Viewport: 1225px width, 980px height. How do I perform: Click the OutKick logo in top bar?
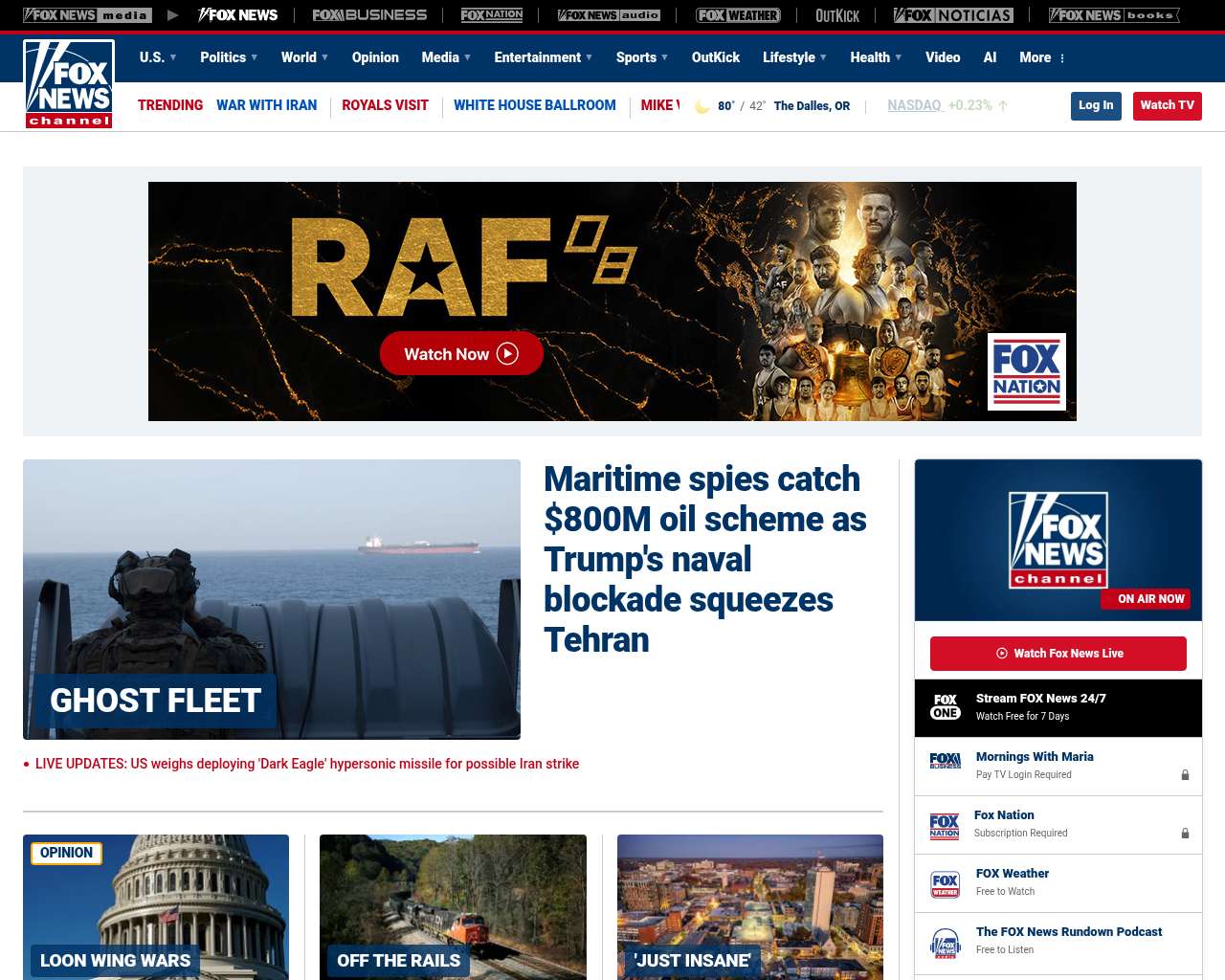(836, 15)
